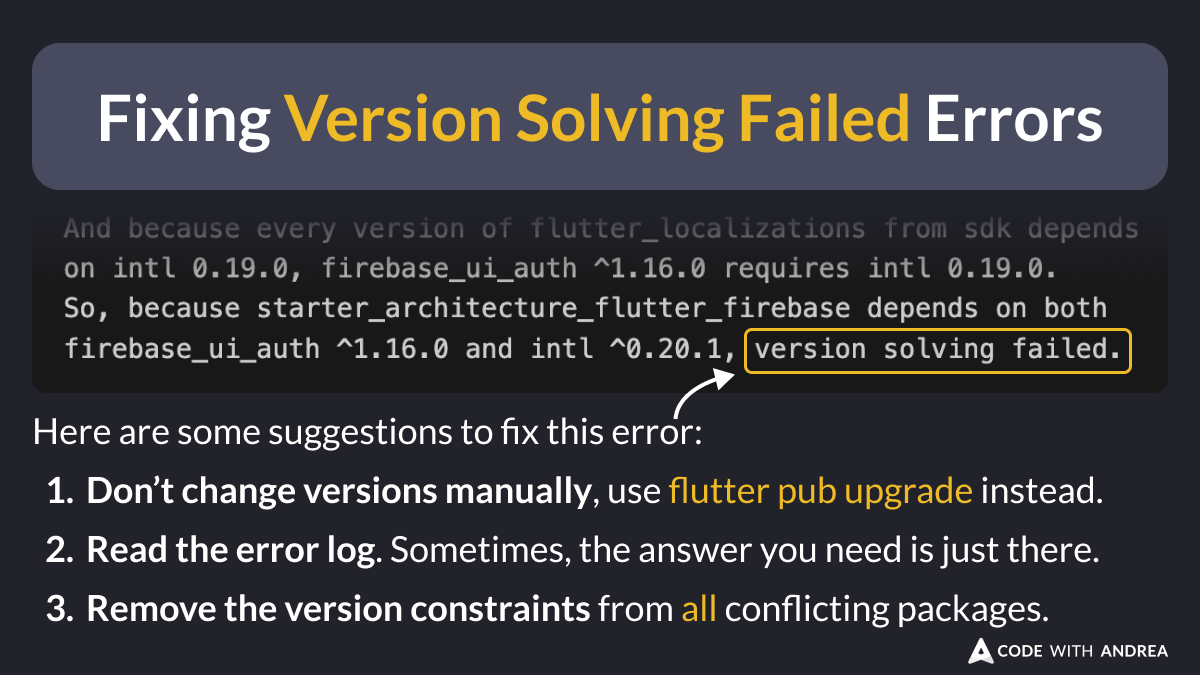This screenshot has height=675, width=1200.
Task: Click the Code With Andrea logo icon
Action: pos(981,651)
